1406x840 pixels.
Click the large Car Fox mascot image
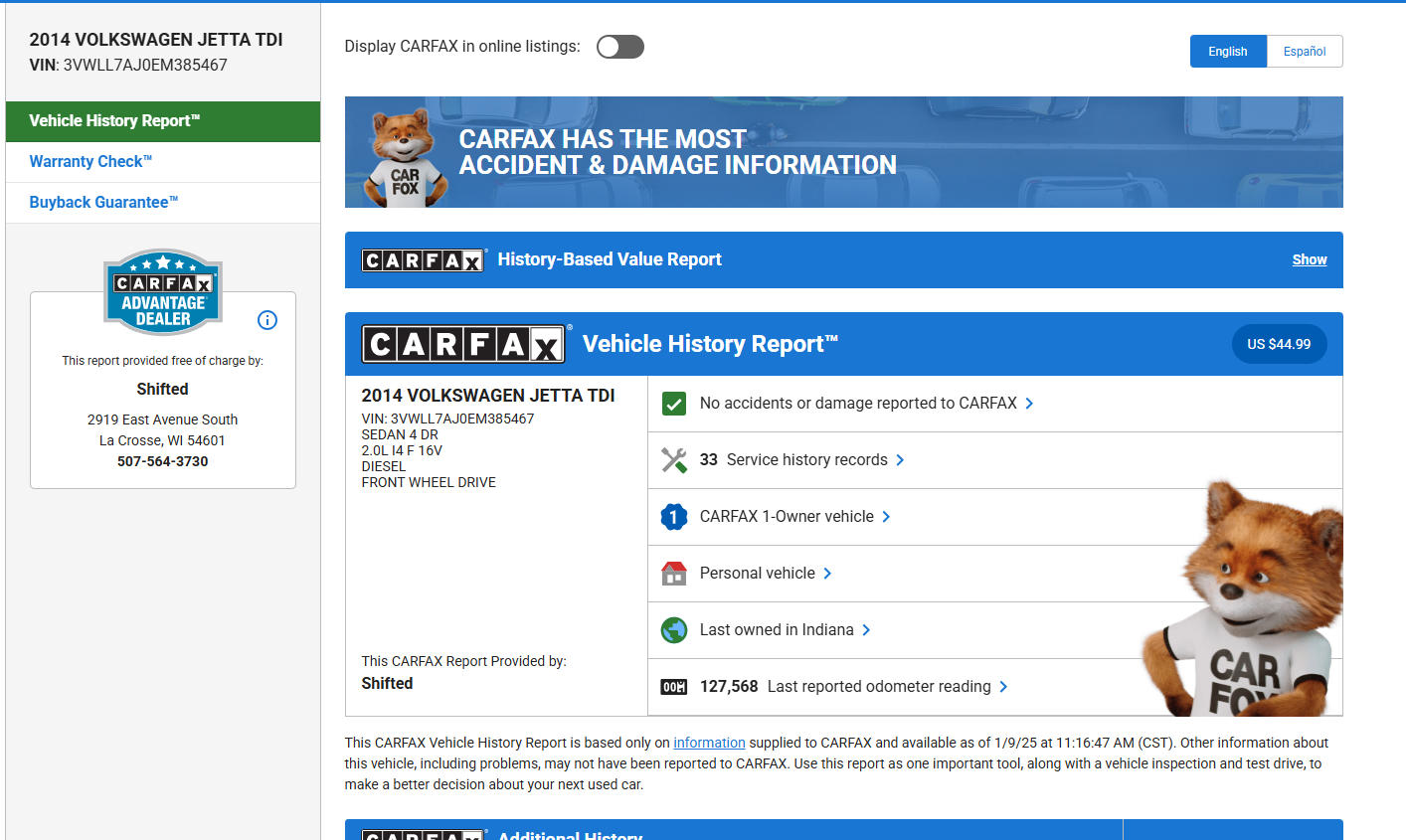[x=1243, y=598]
